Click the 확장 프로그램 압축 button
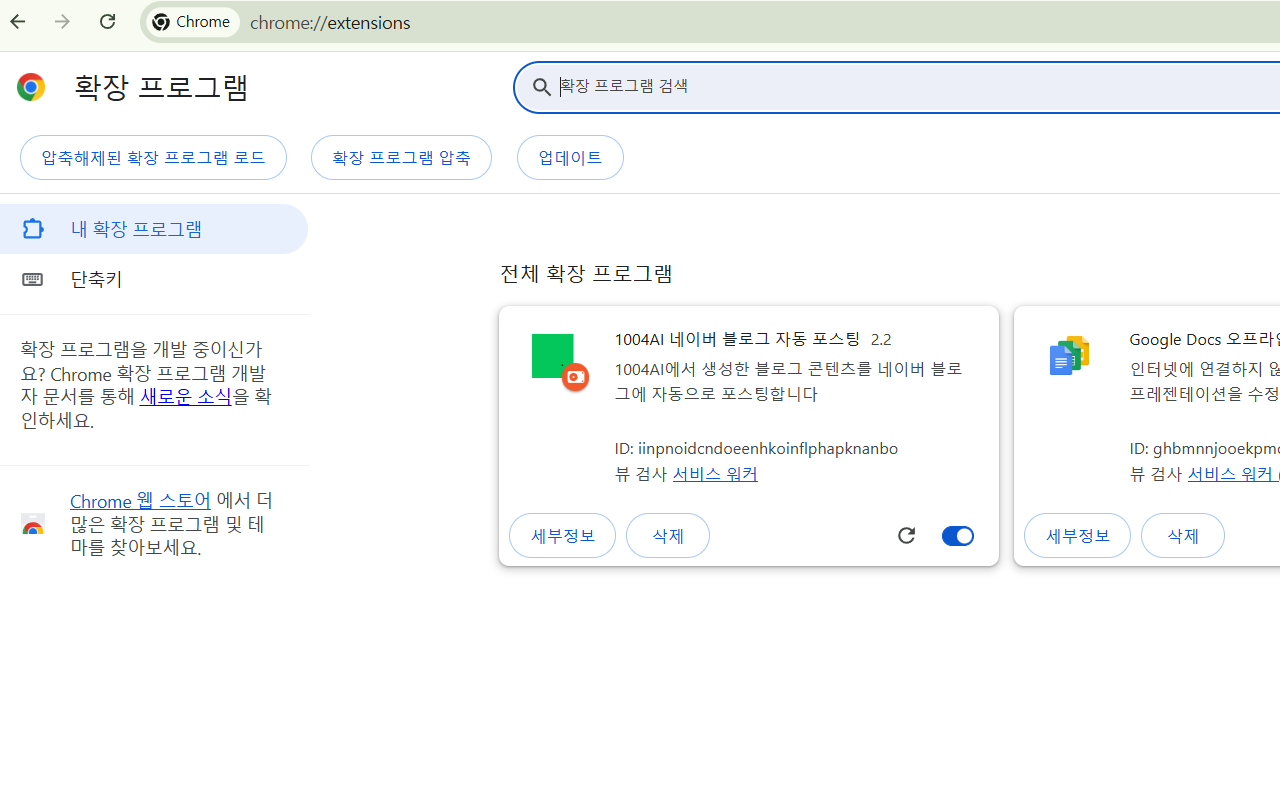Viewport: 1280px width, 800px height. (x=401, y=158)
